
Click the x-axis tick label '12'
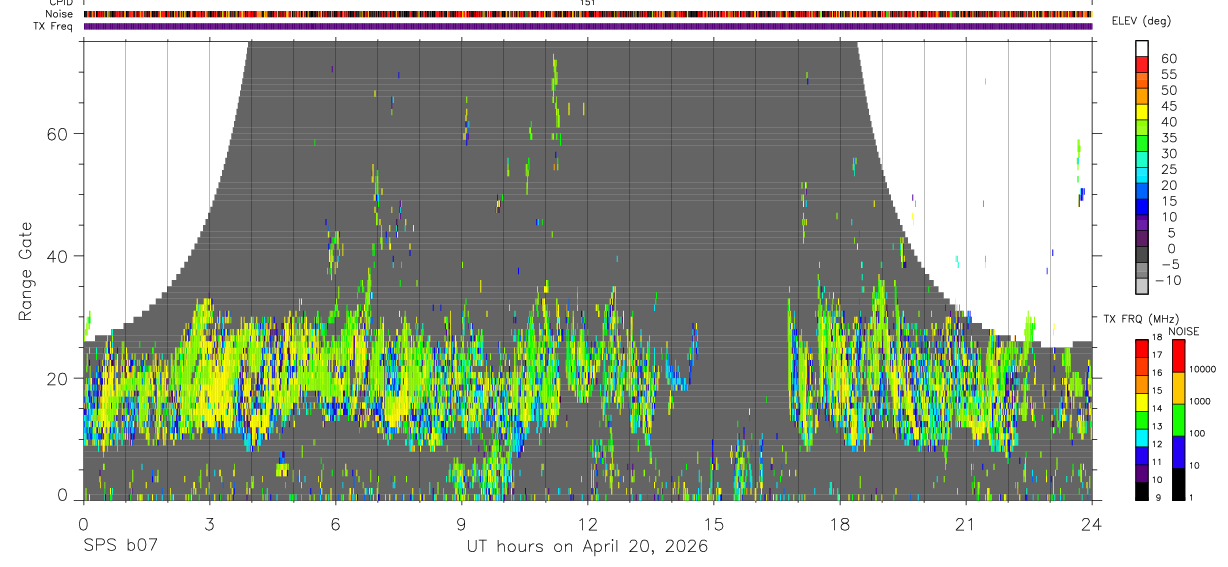coord(587,524)
